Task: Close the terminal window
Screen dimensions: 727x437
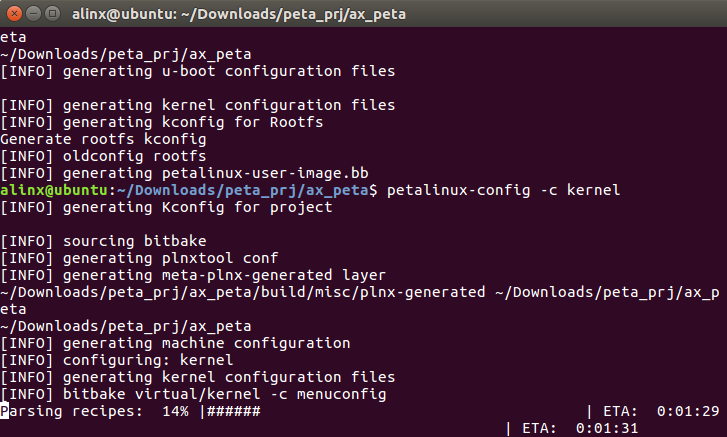Action: coord(14,13)
